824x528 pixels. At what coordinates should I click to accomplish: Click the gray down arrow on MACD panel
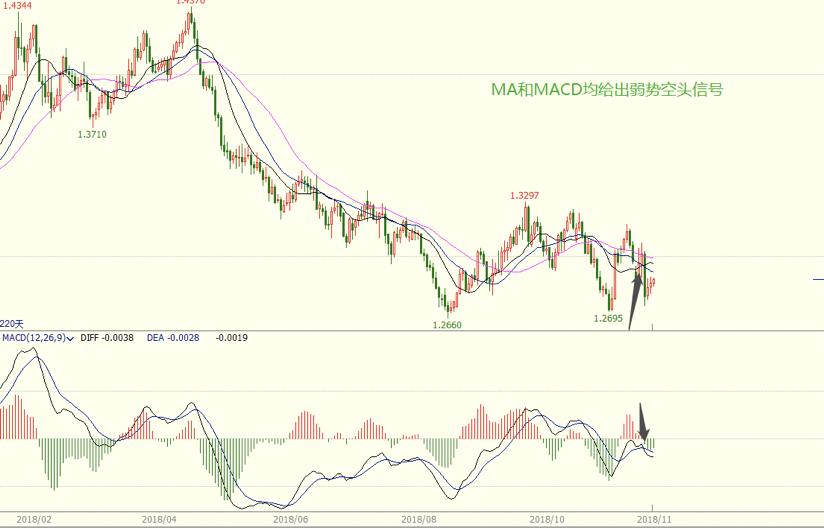pos(644,422)
